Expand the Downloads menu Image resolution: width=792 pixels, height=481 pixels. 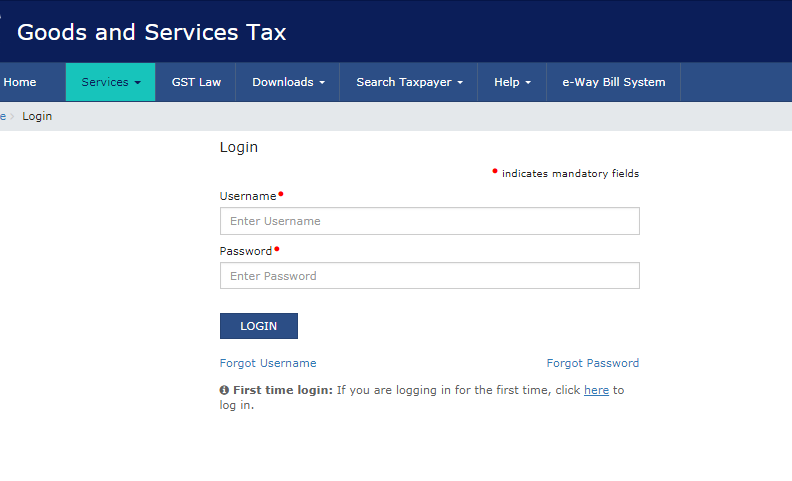pos(288,82)
